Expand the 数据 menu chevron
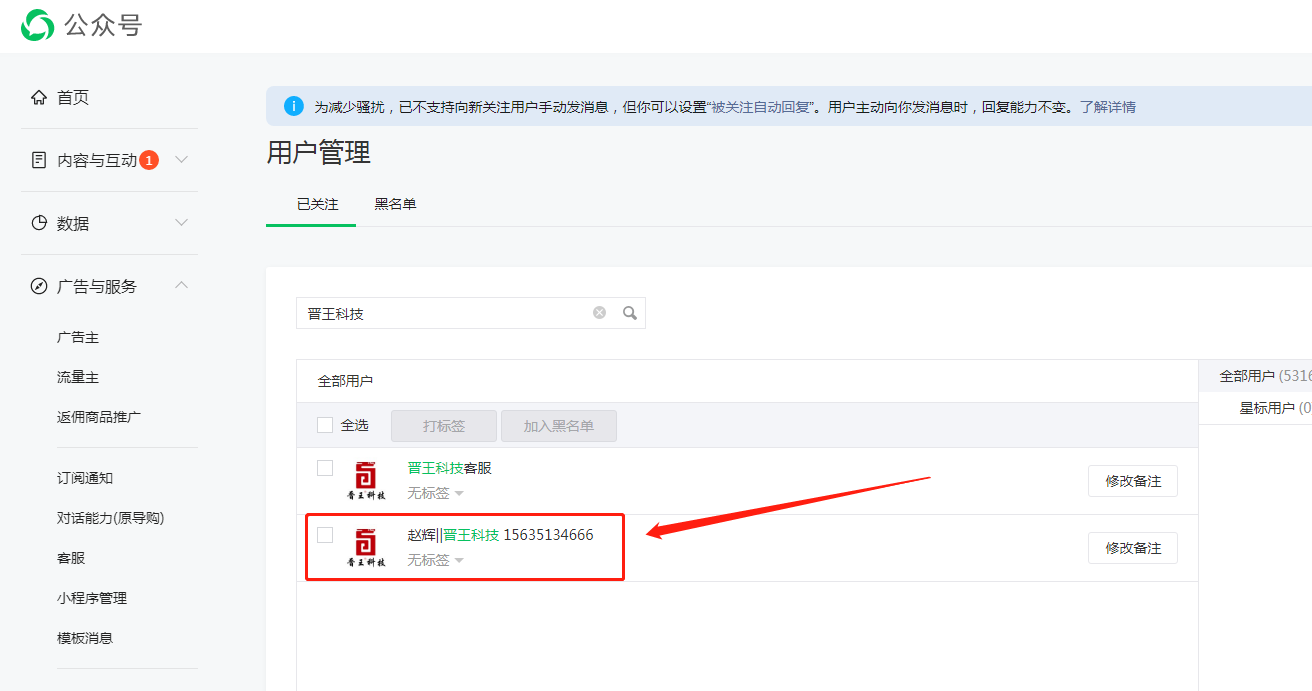Viewport: 1312px width, 691px height. (181, 222)
